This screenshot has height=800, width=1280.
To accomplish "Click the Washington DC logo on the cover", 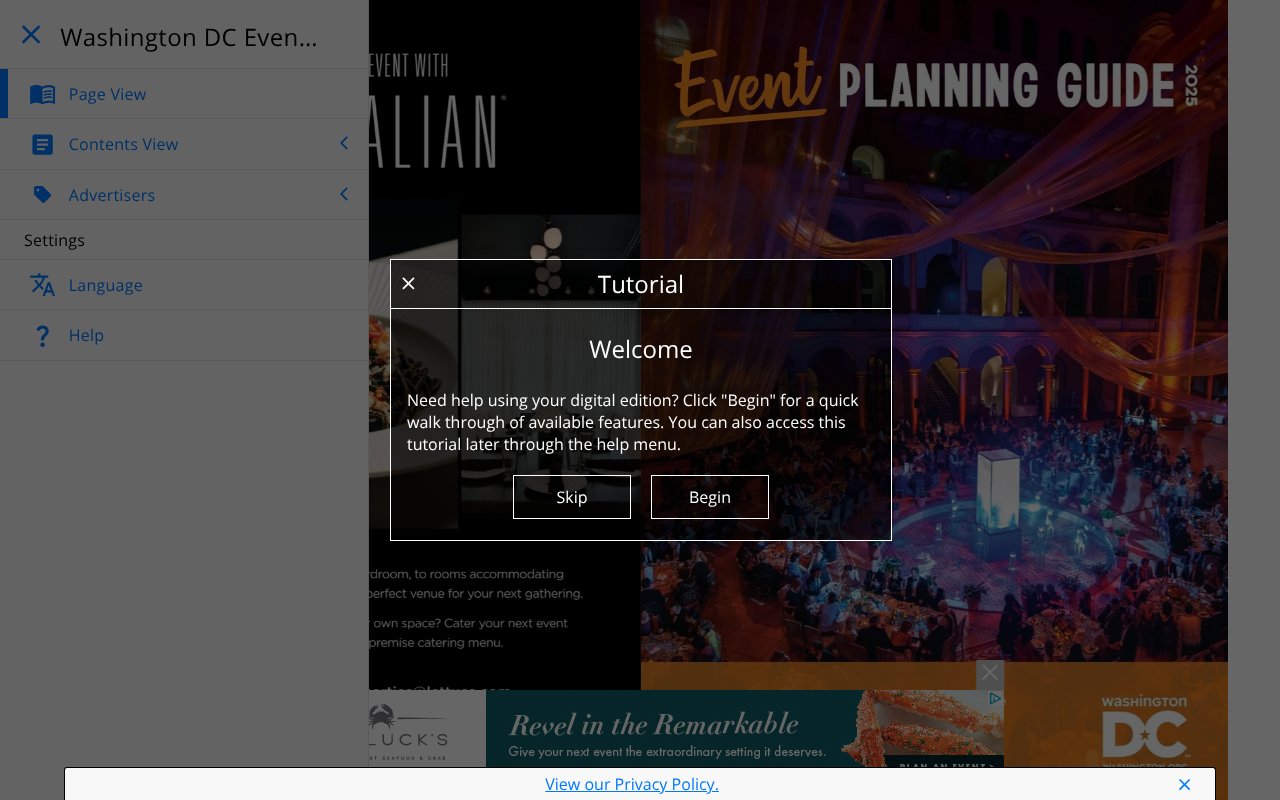I will [1144, 728].
